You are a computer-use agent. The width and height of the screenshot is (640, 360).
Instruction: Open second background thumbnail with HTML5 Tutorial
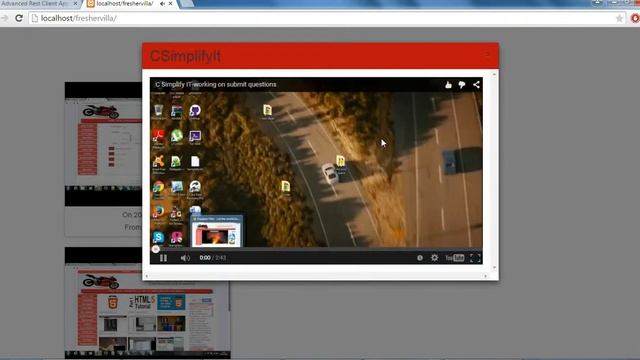click(x=147, y=303)
